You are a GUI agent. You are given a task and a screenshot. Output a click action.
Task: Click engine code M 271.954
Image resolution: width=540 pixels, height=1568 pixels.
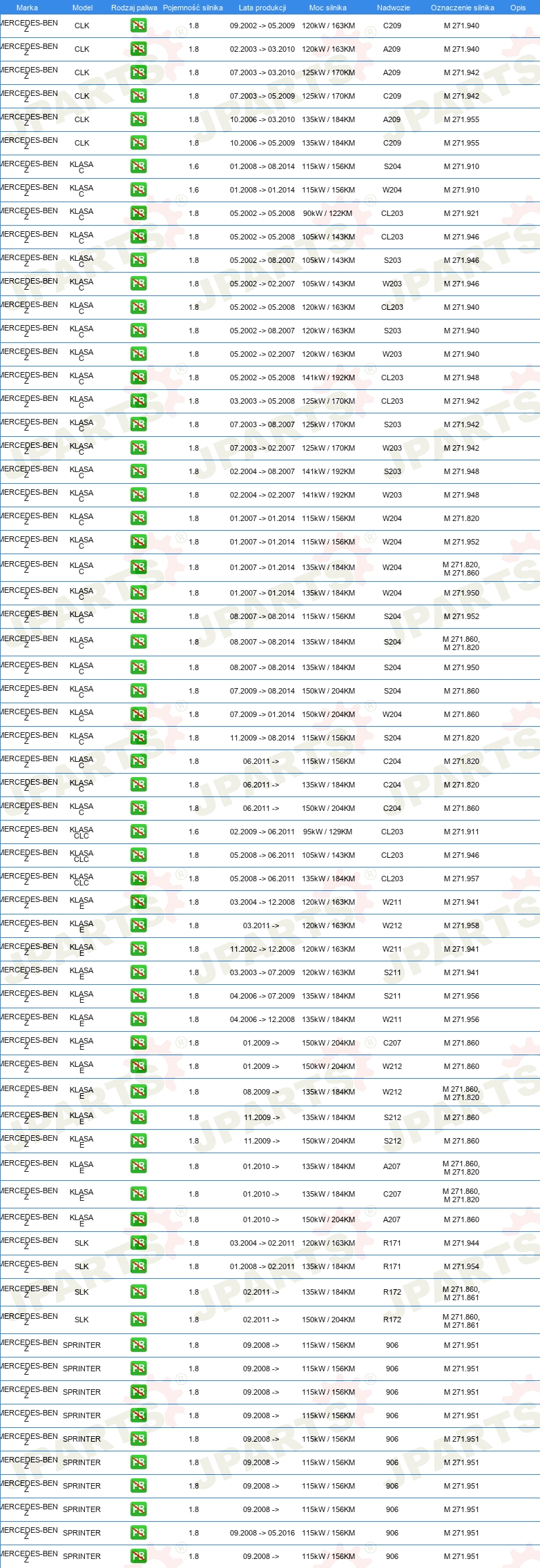(x=461, y=1266)
